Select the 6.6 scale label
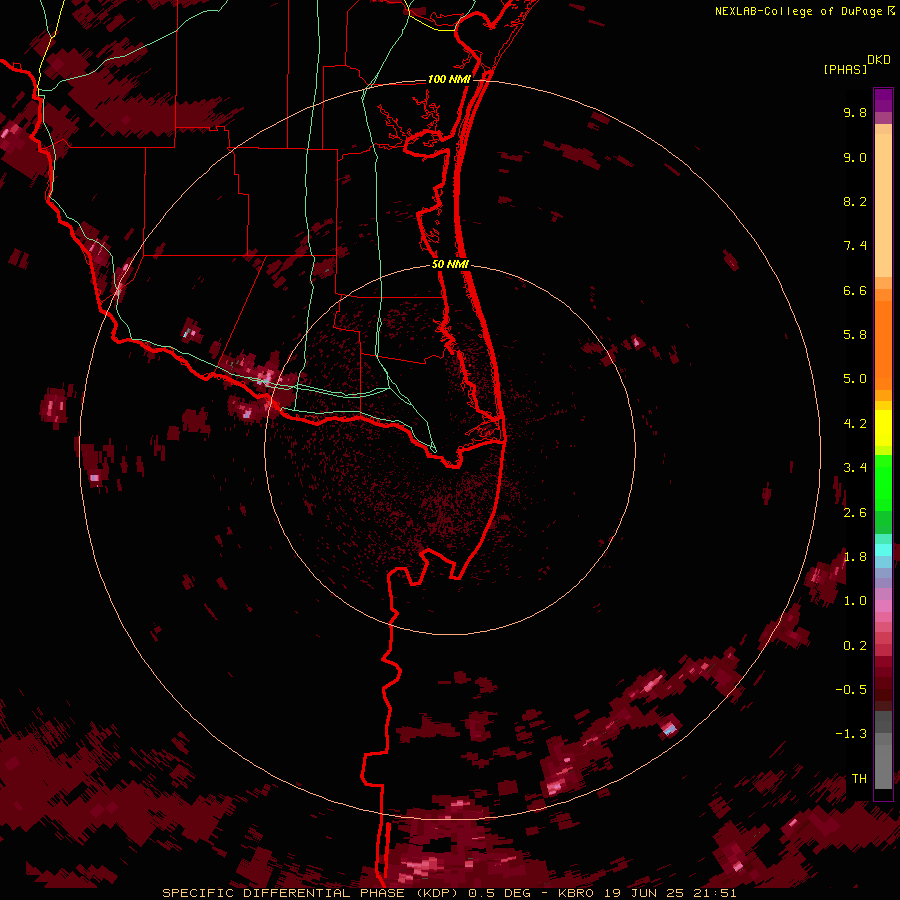The image size is (900, 900). point(855,290)
